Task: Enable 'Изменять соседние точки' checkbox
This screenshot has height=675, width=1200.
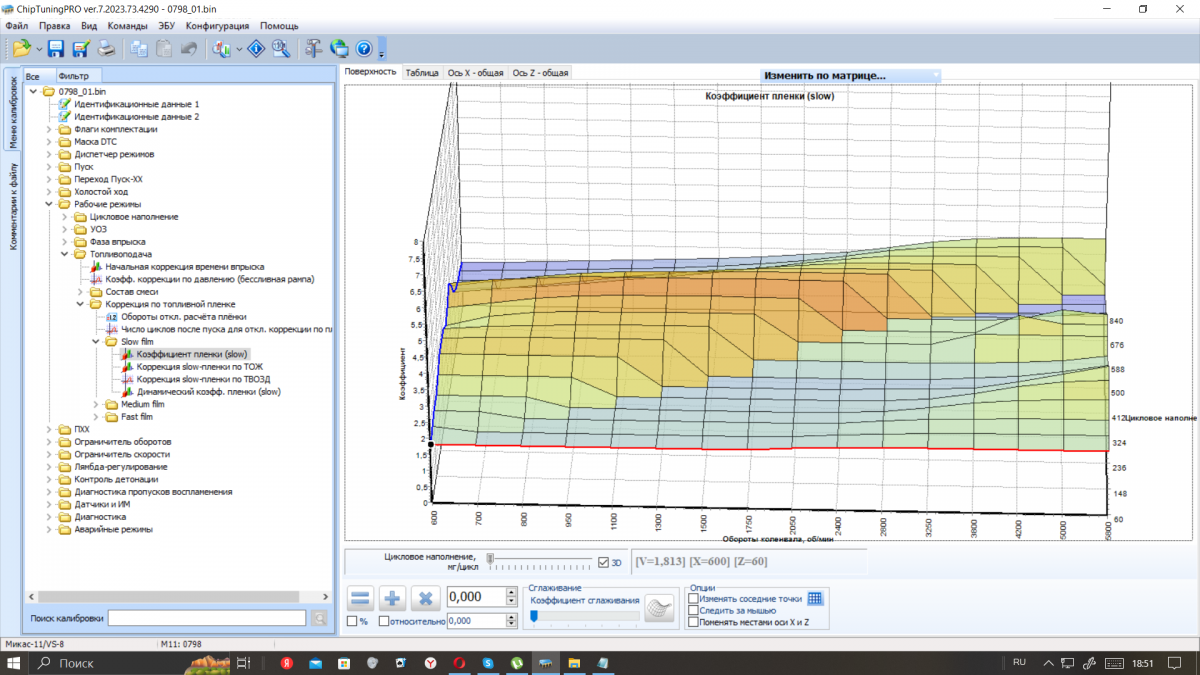Action: pyautogui.click(x=694, y=598)
